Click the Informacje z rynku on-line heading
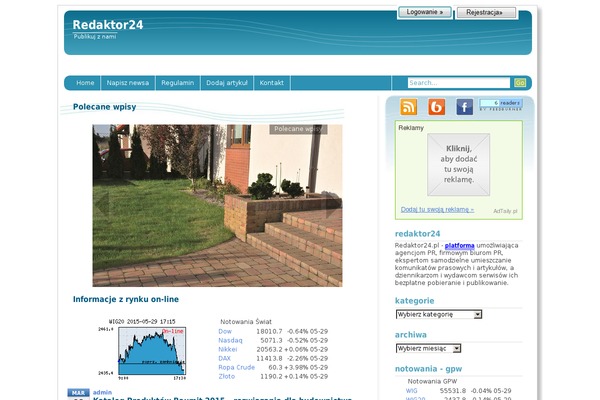 click(126, 299)
